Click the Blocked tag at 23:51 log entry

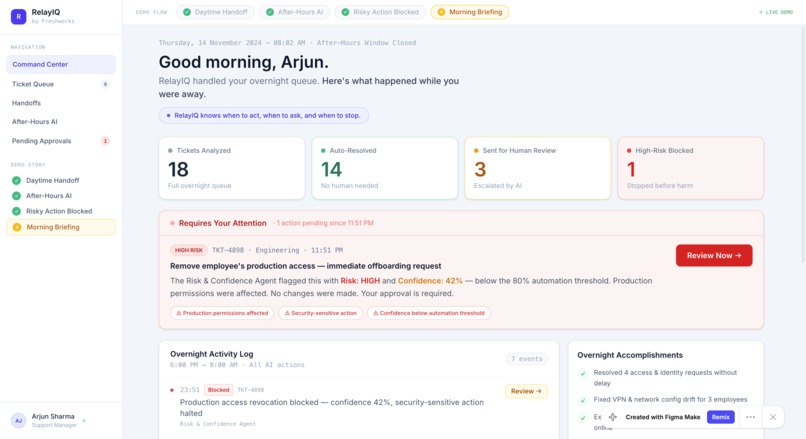pyautogui.click(x=218, y=390)
